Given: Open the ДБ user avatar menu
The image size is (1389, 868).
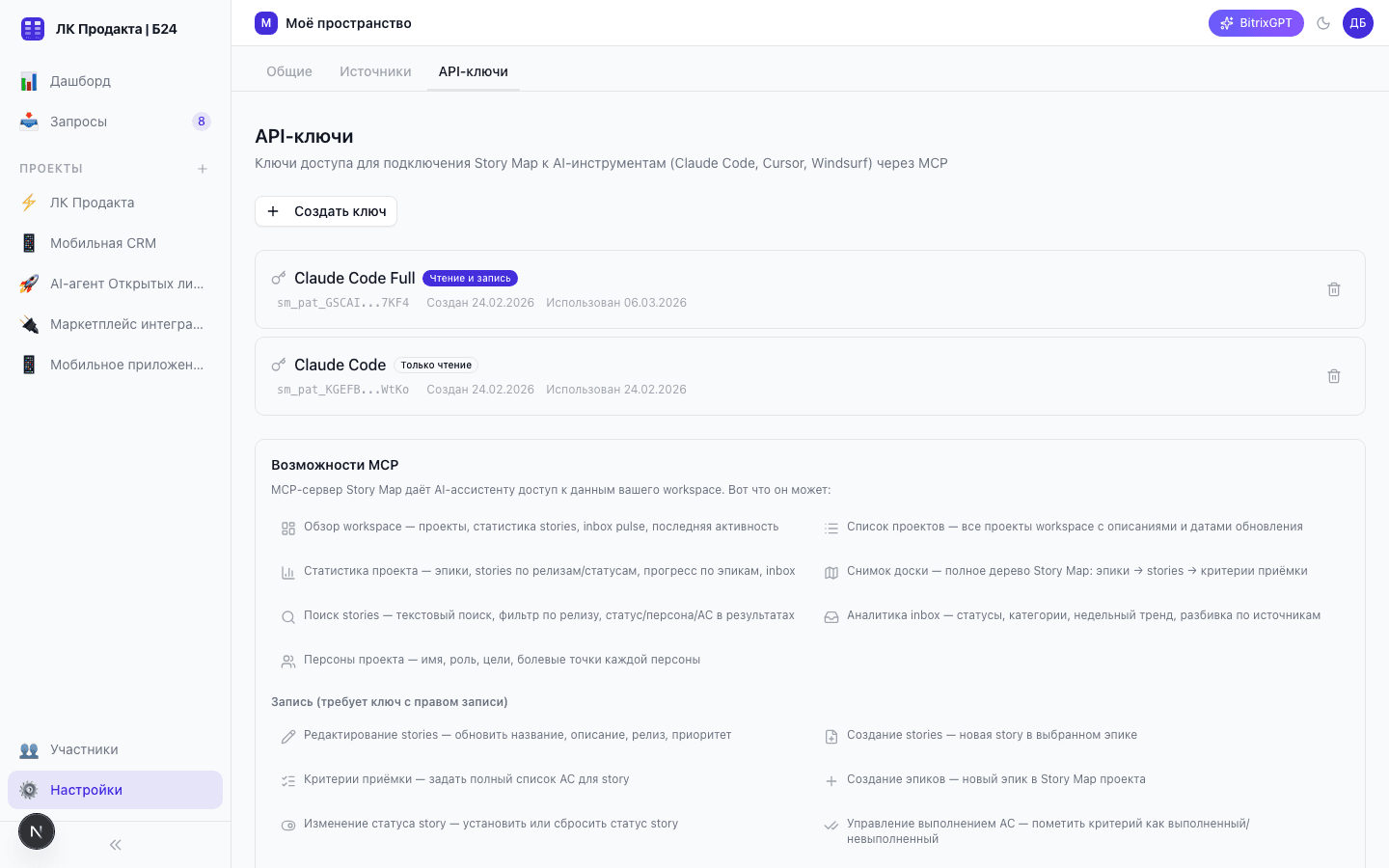Looking at the screenshot, I should 1358,23.
